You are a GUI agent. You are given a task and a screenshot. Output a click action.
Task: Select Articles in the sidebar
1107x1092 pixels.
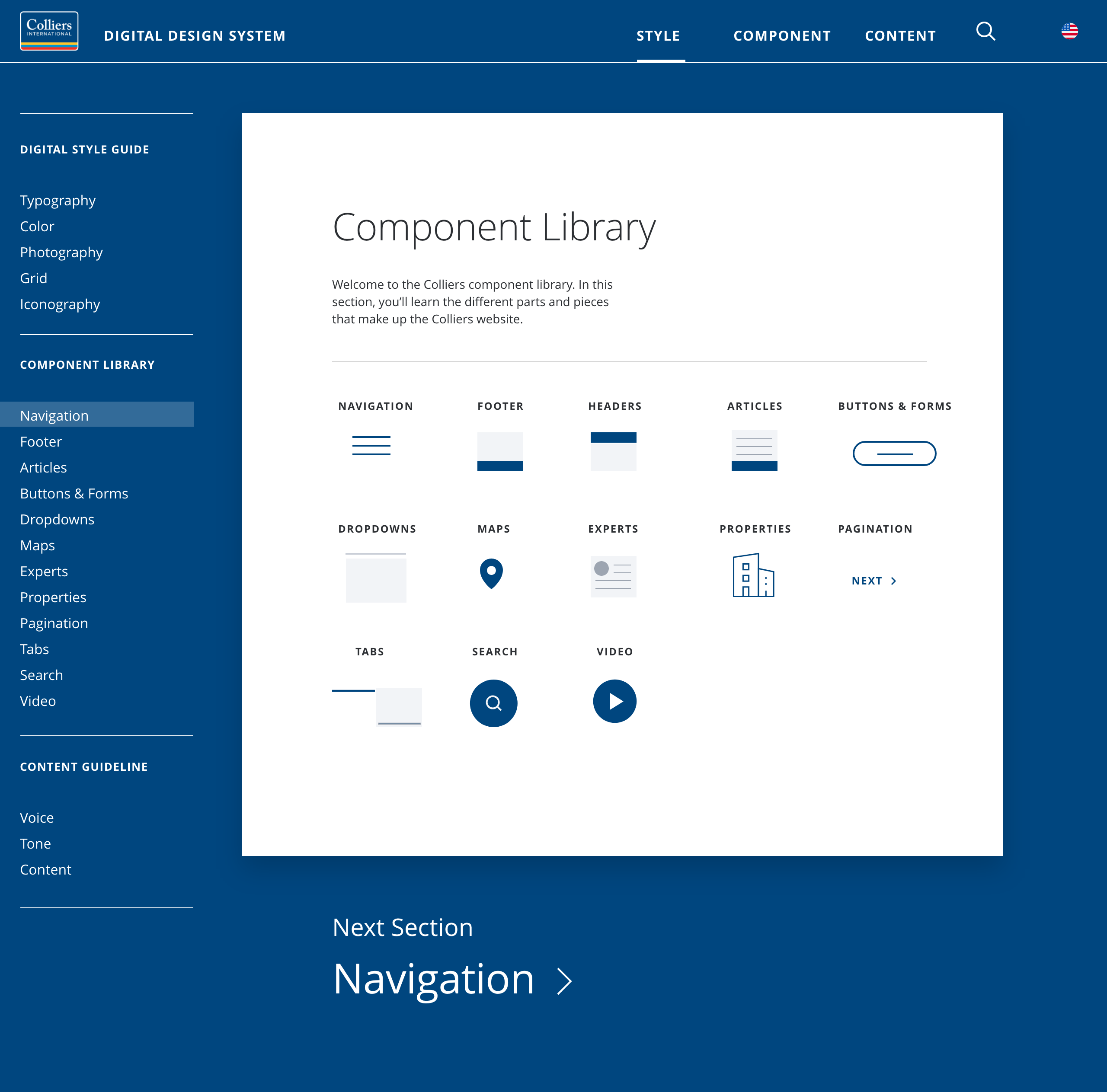point(44,467)
